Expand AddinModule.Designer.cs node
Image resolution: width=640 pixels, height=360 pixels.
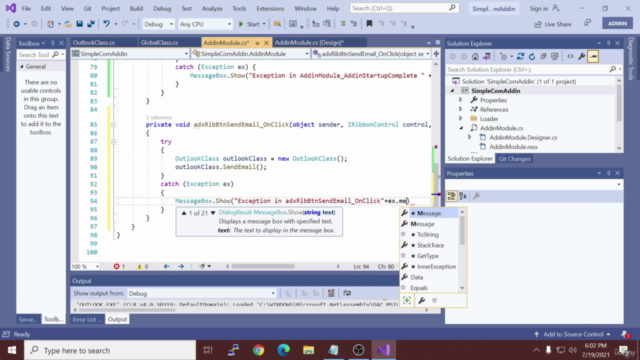469,138
